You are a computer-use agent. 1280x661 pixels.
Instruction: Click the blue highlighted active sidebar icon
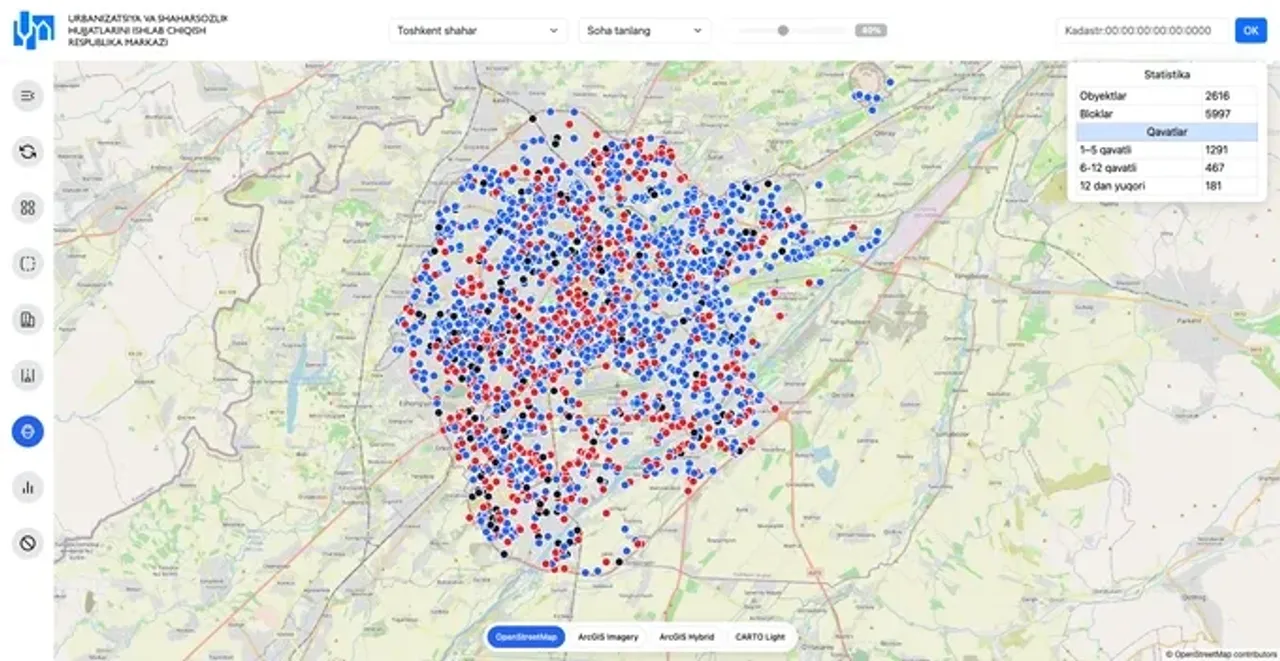tap(28, 432)
